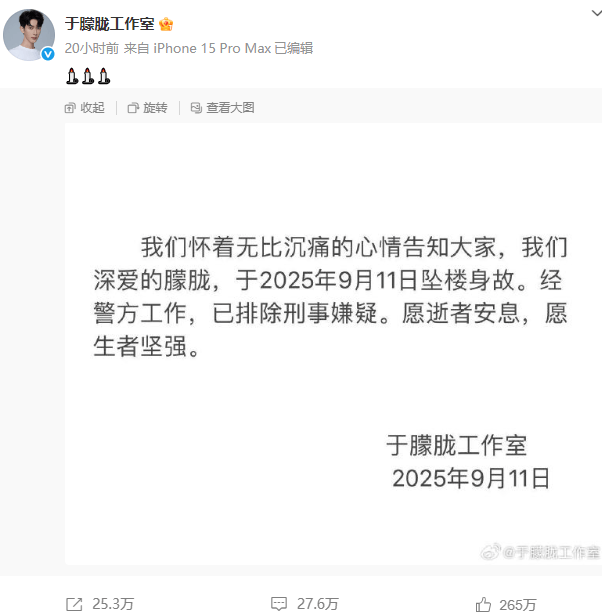This screenshot has height=616, width=602.
Task: Open 于朦胧工作室 account name link
Action: (110, 24)
